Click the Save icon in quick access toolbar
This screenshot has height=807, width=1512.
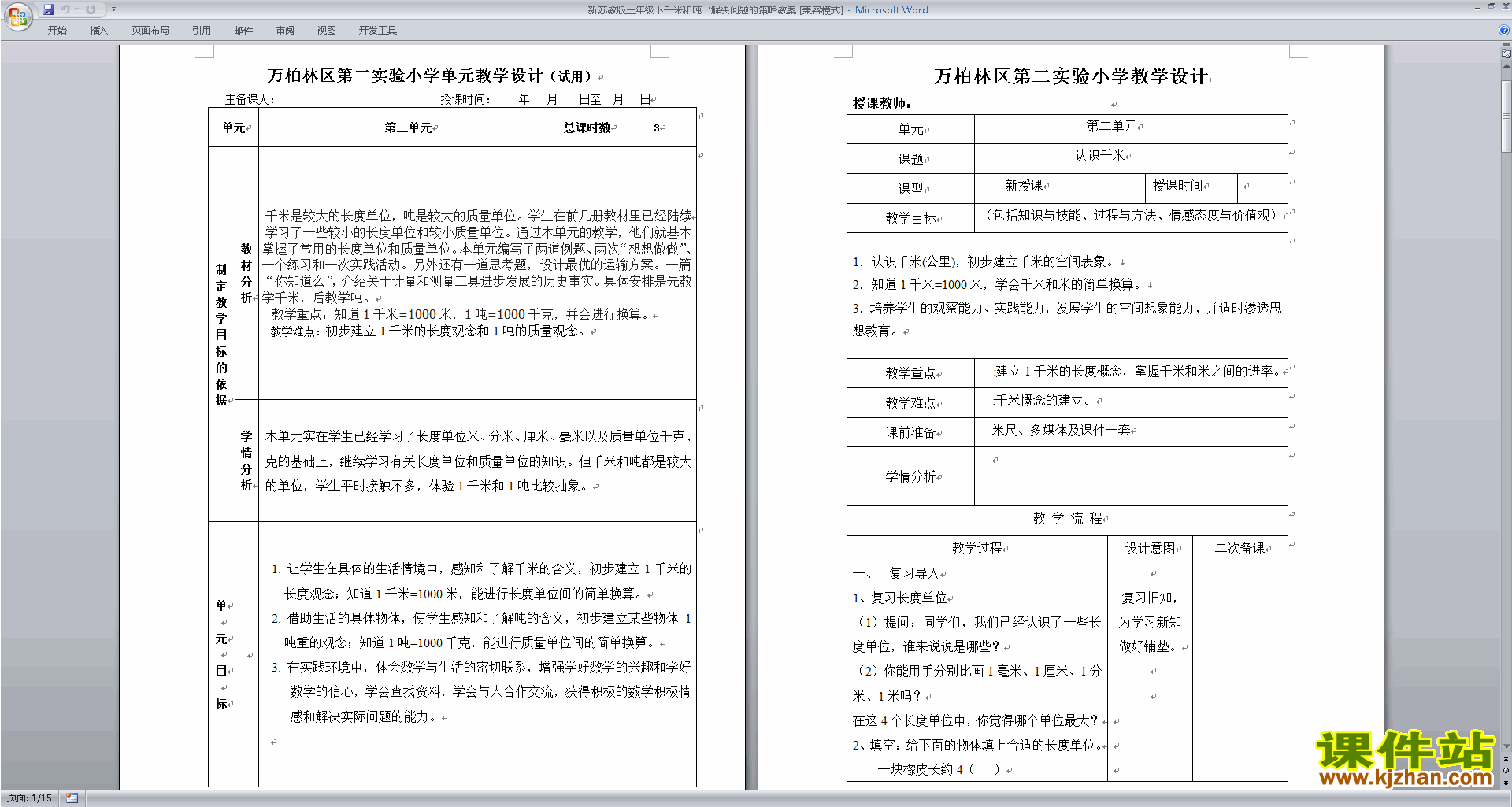(48, 9)
